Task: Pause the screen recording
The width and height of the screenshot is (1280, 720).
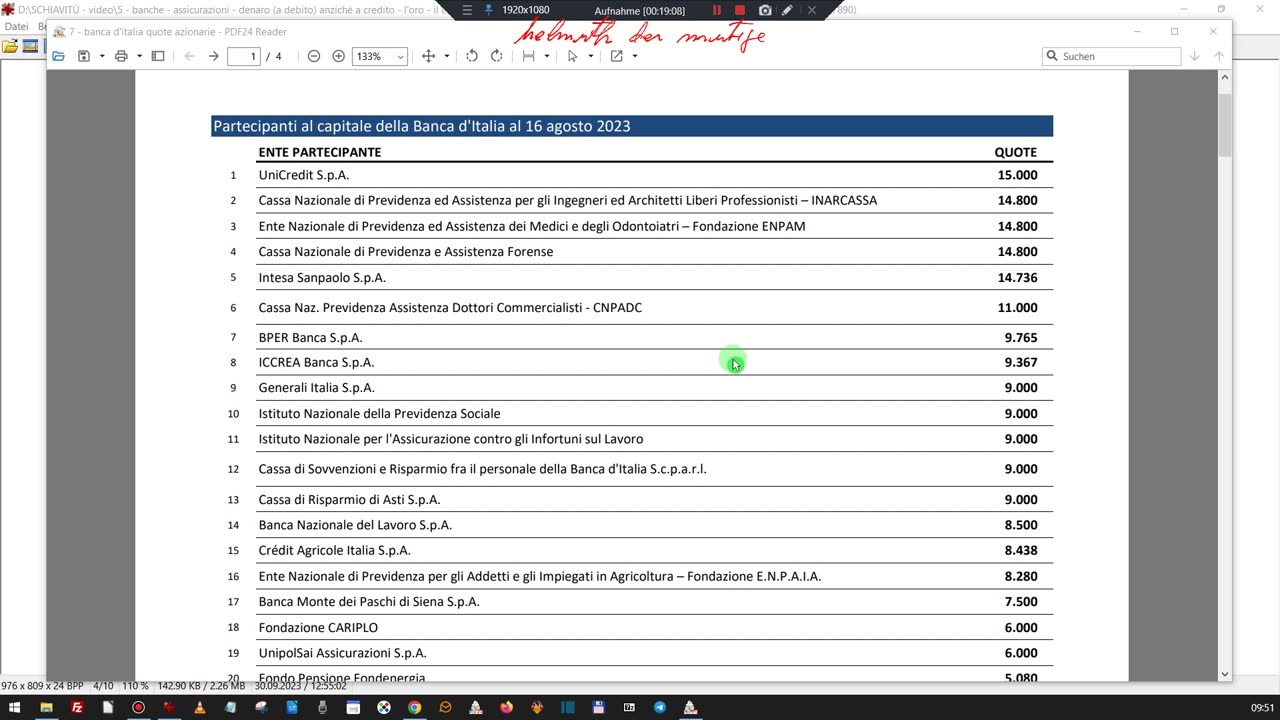Action: point(716,10)
